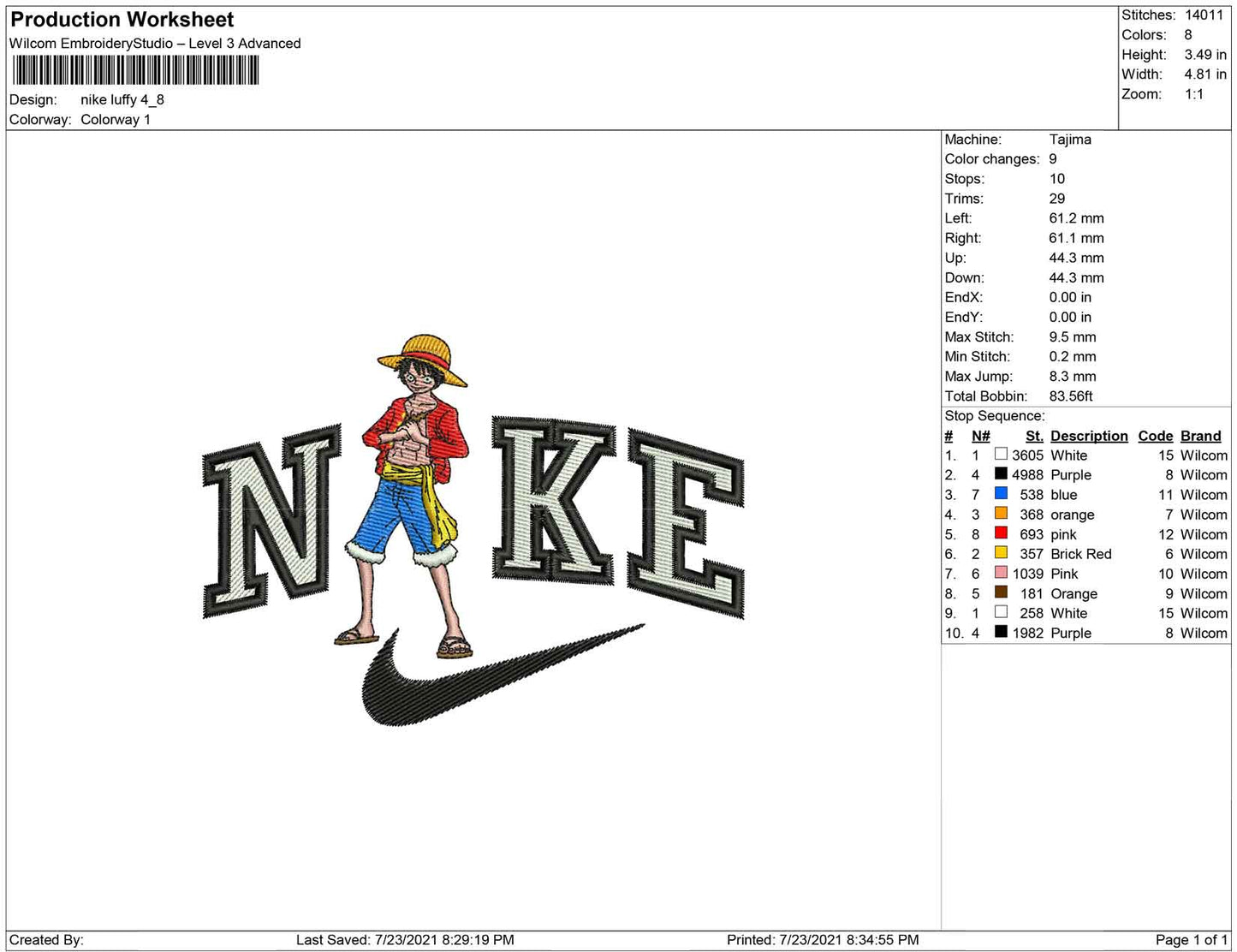
Task: Click the "Page 1 of 1" footer text
Action: tap(1192, 940)
